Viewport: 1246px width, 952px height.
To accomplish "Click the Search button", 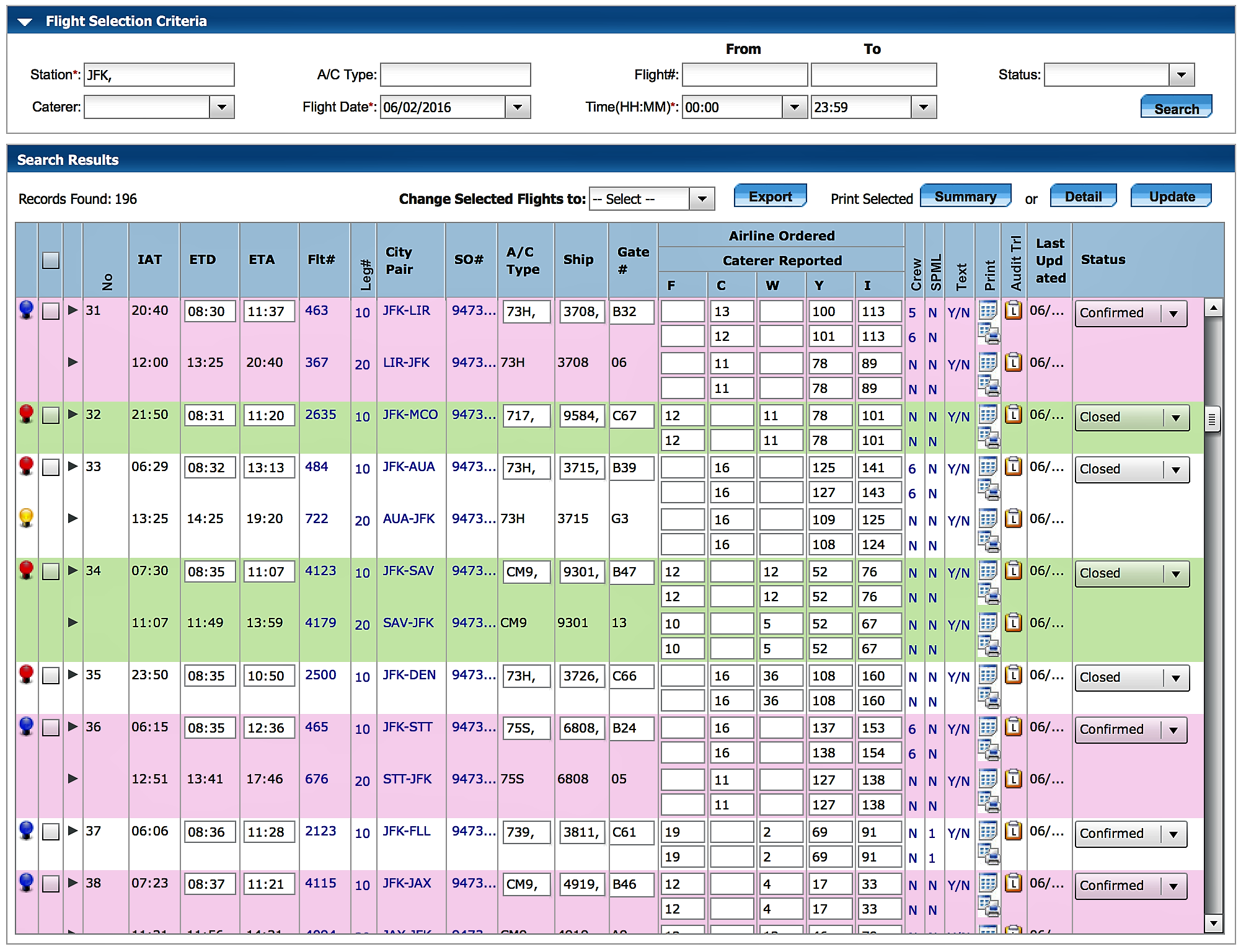I will pos(1176,107).
